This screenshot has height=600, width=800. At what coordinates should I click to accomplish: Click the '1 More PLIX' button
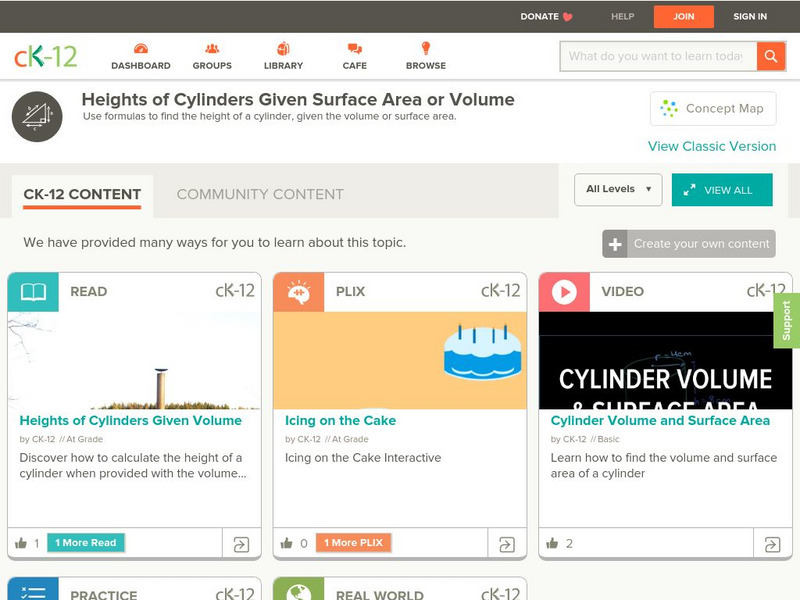[354, 543]
